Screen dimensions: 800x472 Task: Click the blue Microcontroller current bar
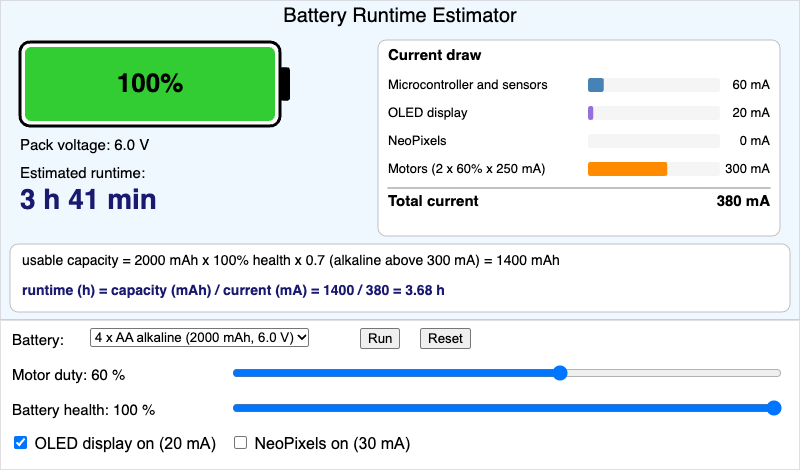click(x=595, y=85)
